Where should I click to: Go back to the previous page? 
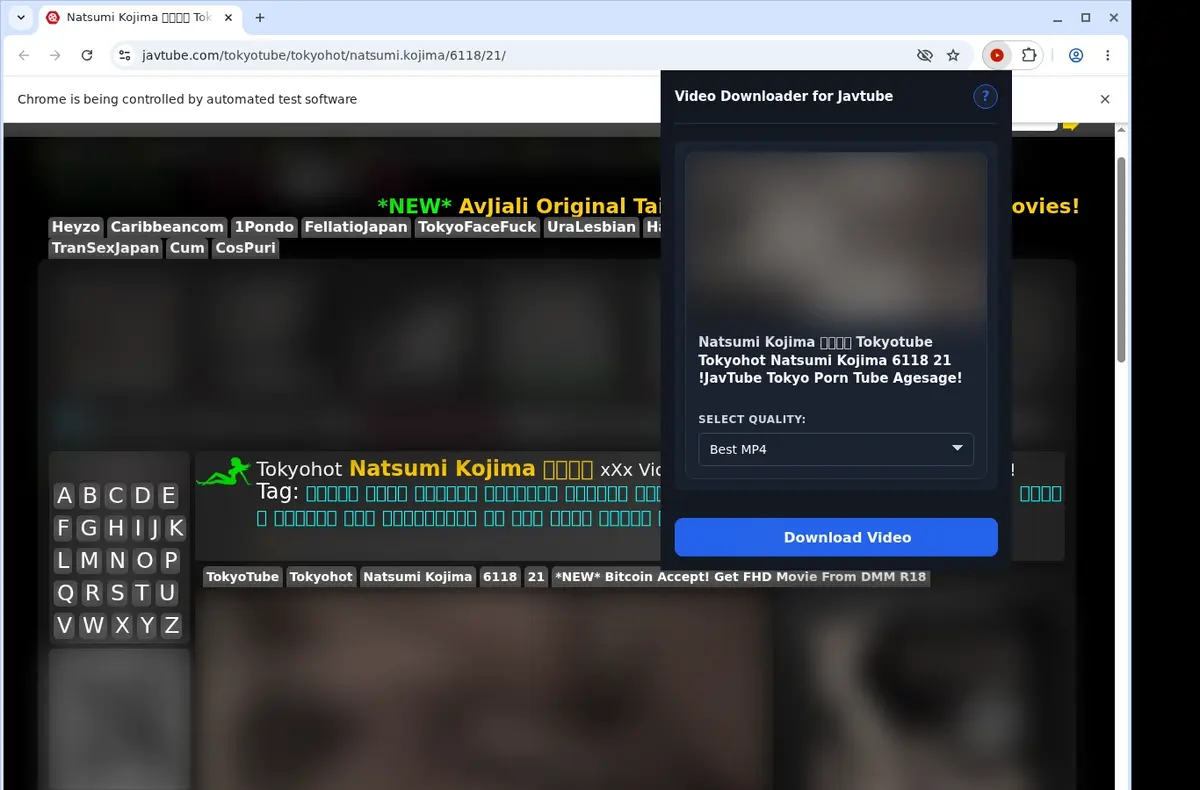pyautogui.click(x=24, y=56)
